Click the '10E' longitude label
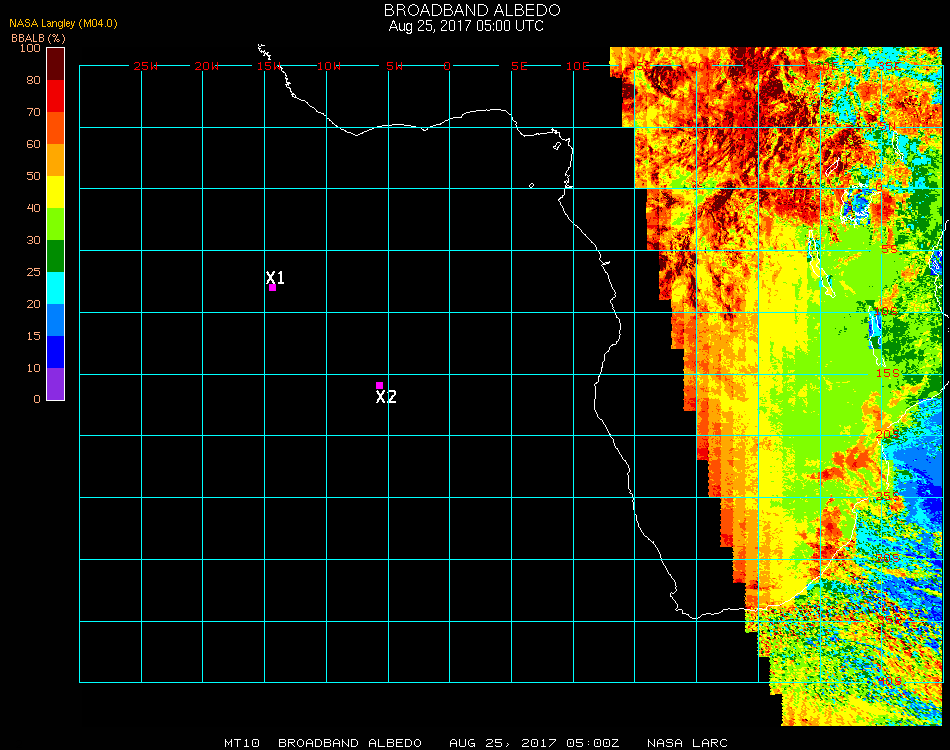Viewport: 950px width, 750px height. (x=578, y=66)
